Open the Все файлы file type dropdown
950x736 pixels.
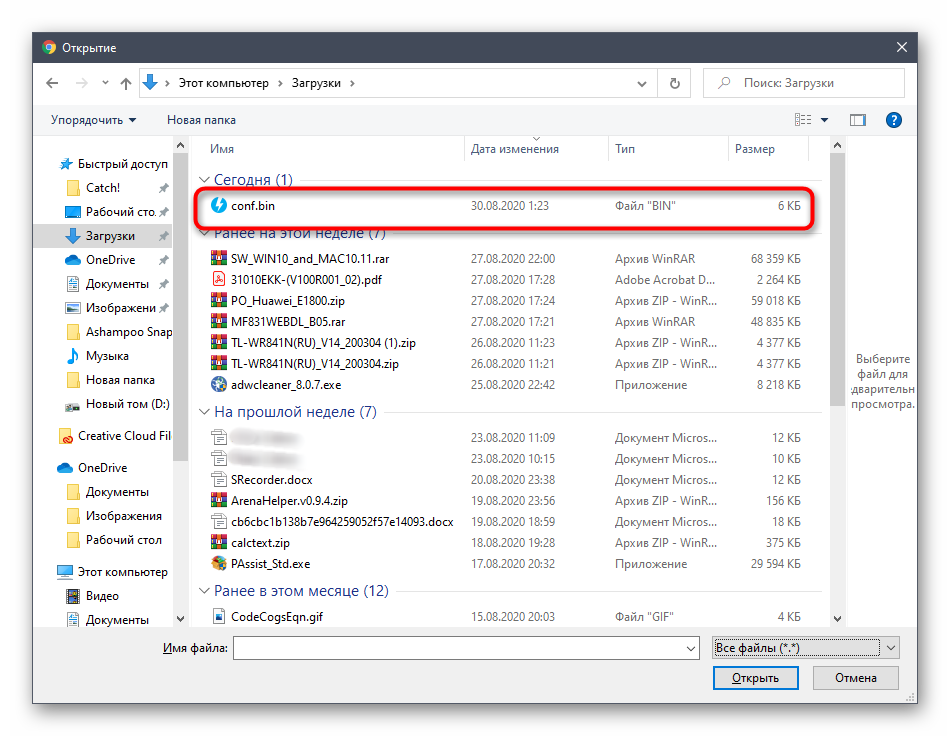click(806, 648)
